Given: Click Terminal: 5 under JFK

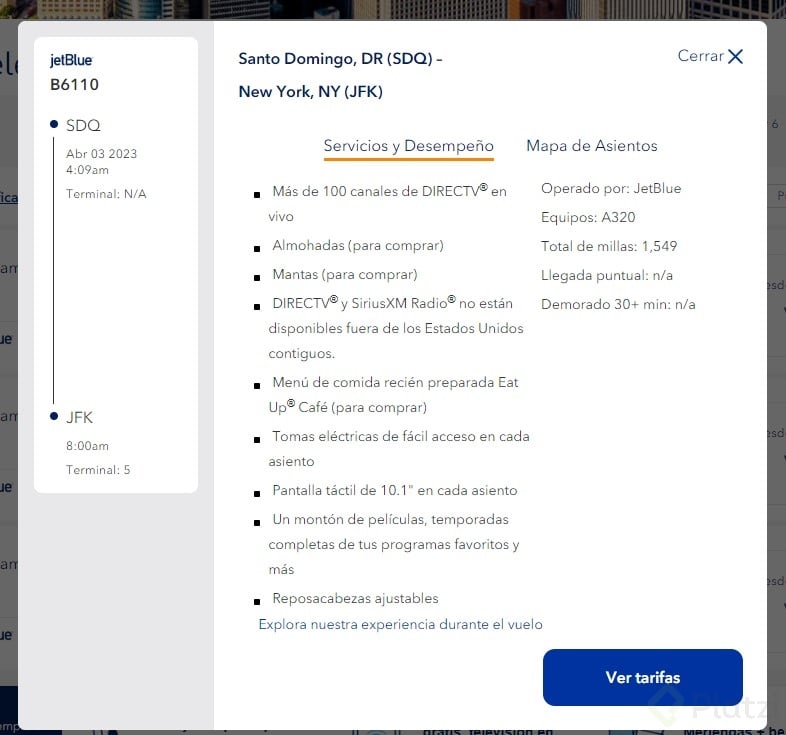Looking at the screenshot, I should click(98, 470).
